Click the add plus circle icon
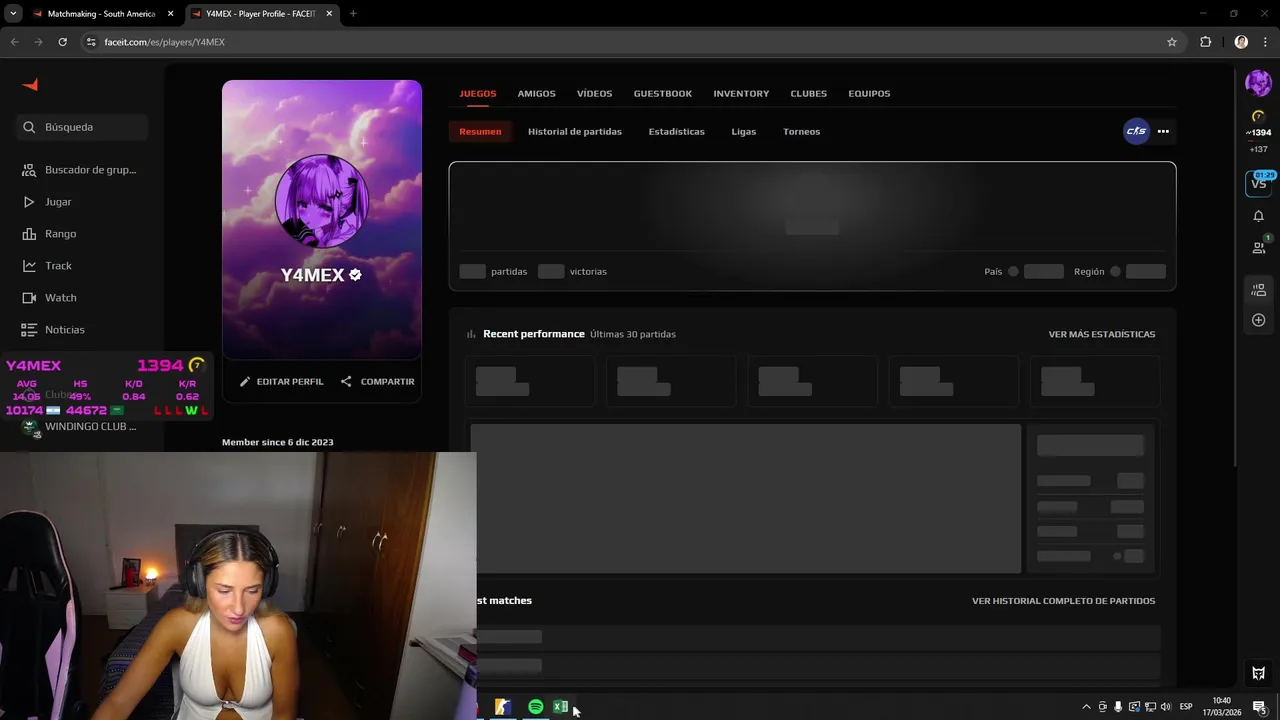Viewport: 1280px width, 720px height. 1258,320
